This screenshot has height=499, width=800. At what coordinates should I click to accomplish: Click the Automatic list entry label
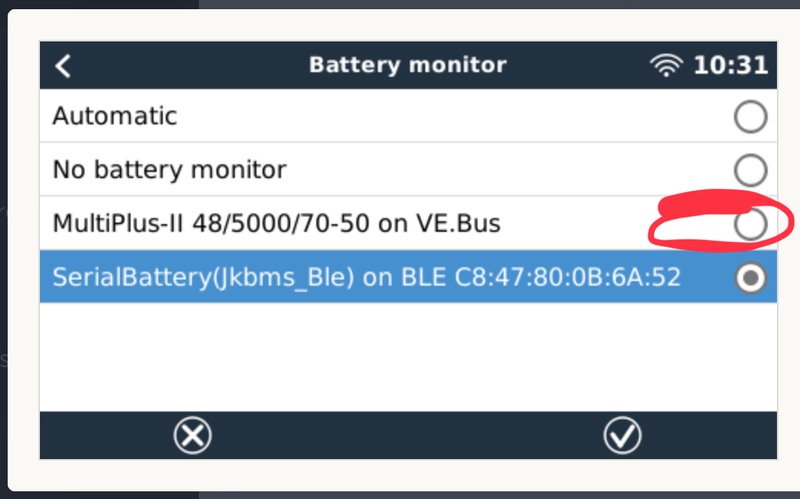(115, 116)
